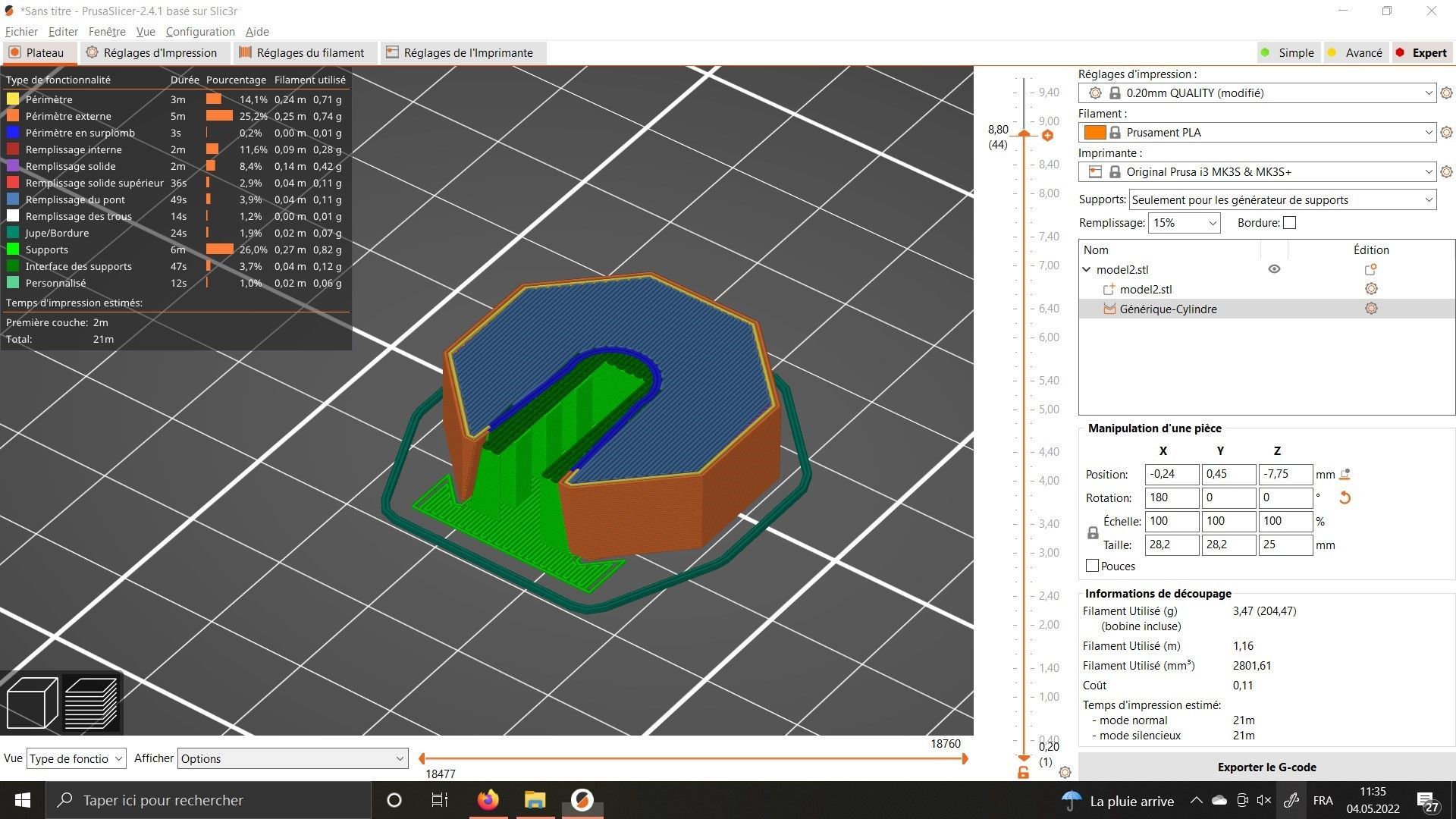Open the Fenêtre menu
The height and width of the screenshot is (819, 1456).
[x=107, y=31]
